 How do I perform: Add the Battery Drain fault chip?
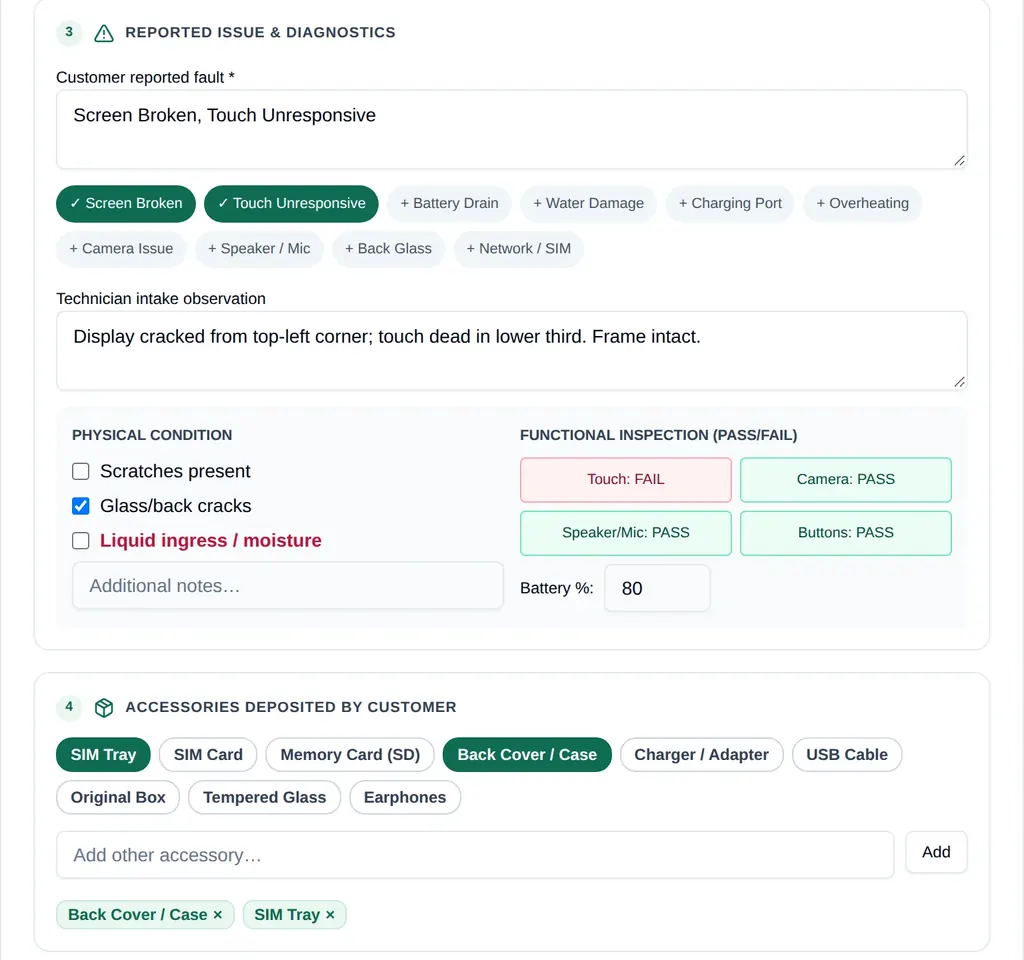[x=449, y=204]
